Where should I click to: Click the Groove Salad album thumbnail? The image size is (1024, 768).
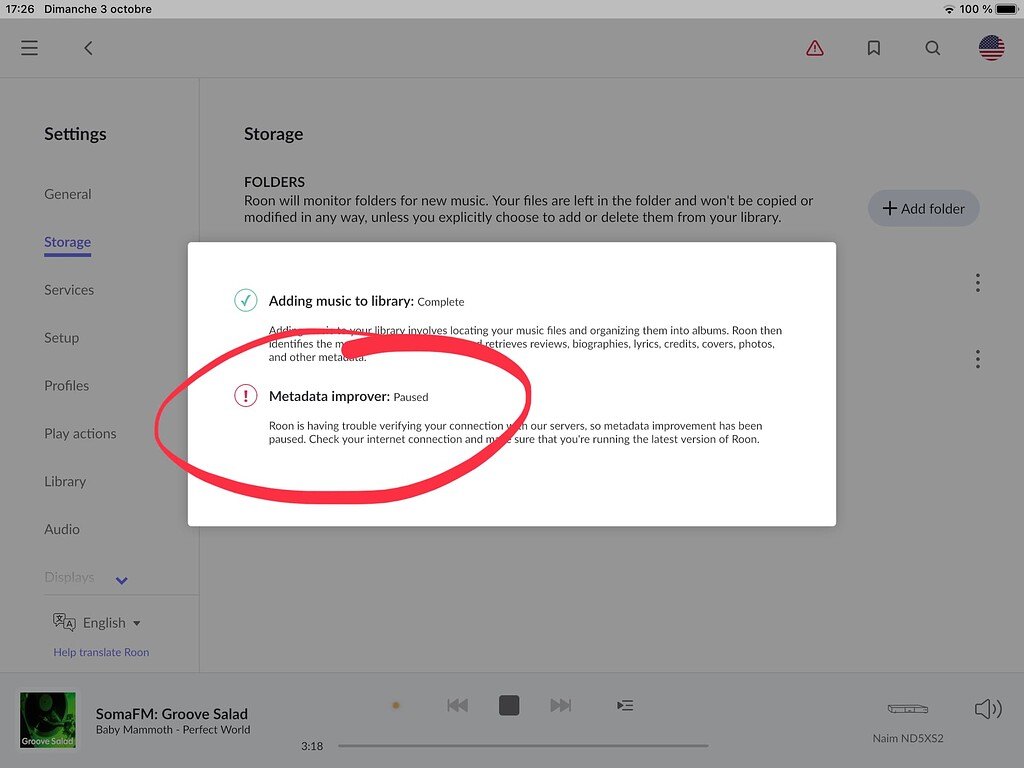(x=47, y=719)
